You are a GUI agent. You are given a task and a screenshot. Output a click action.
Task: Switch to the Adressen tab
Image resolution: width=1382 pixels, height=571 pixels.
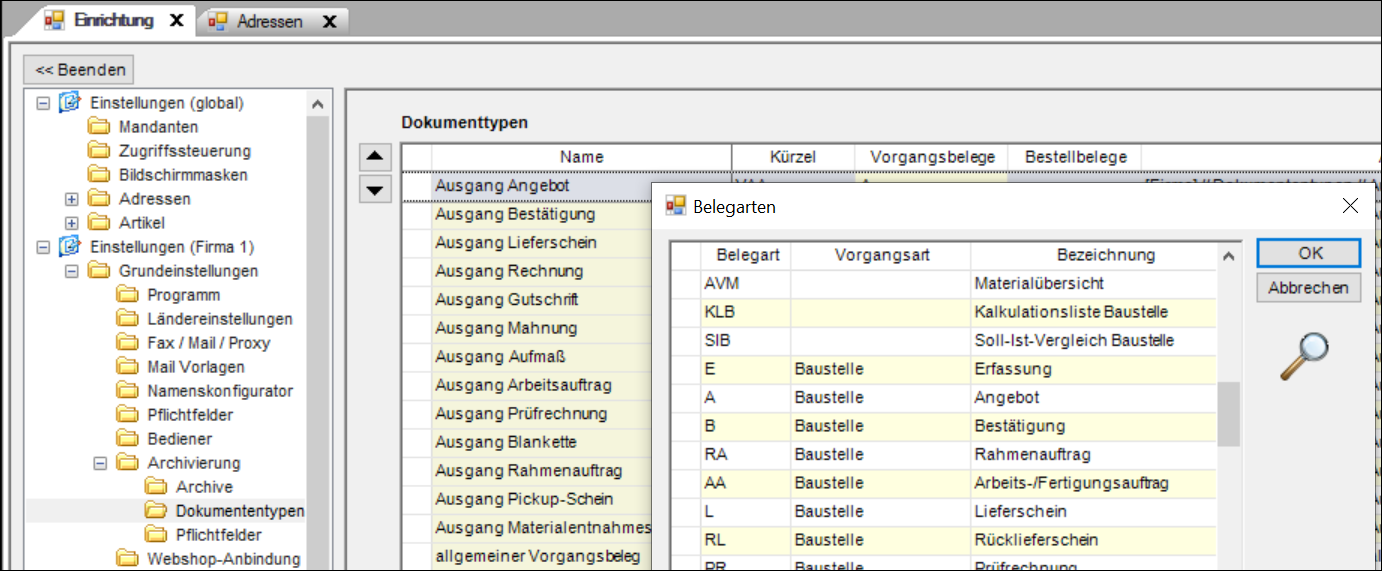pos(268,21)
